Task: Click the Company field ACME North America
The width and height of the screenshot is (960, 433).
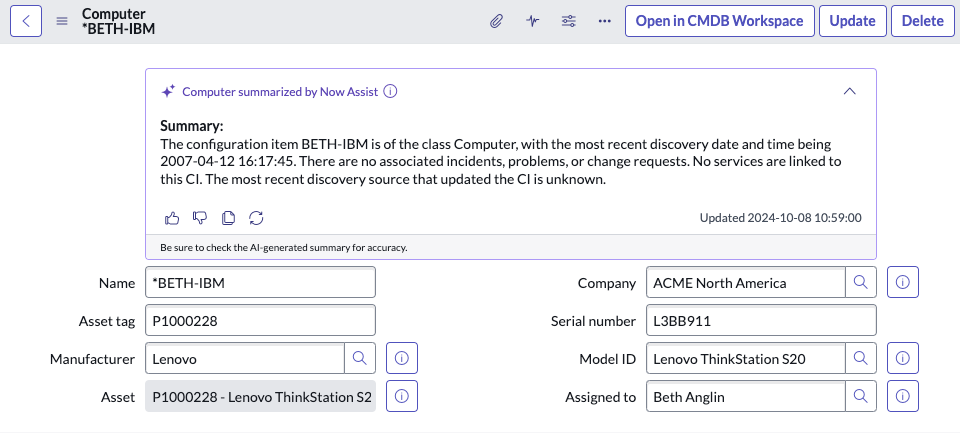Action: pos(746,282)
